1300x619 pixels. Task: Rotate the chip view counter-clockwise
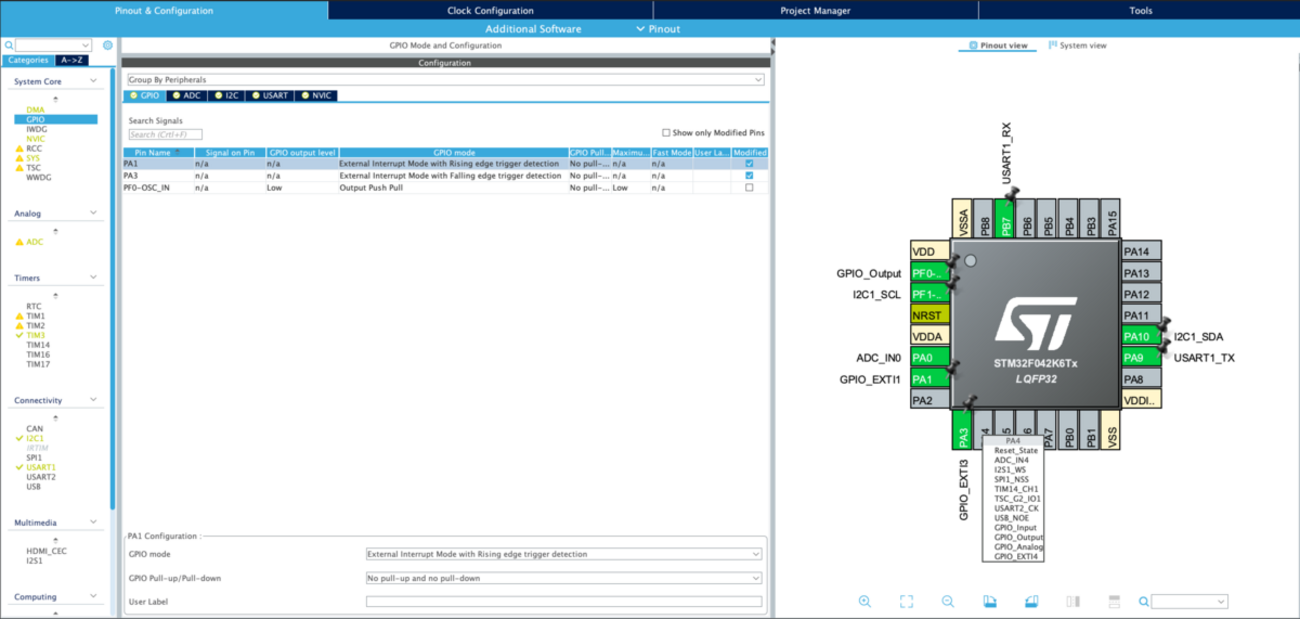(x=1031, y=602)
